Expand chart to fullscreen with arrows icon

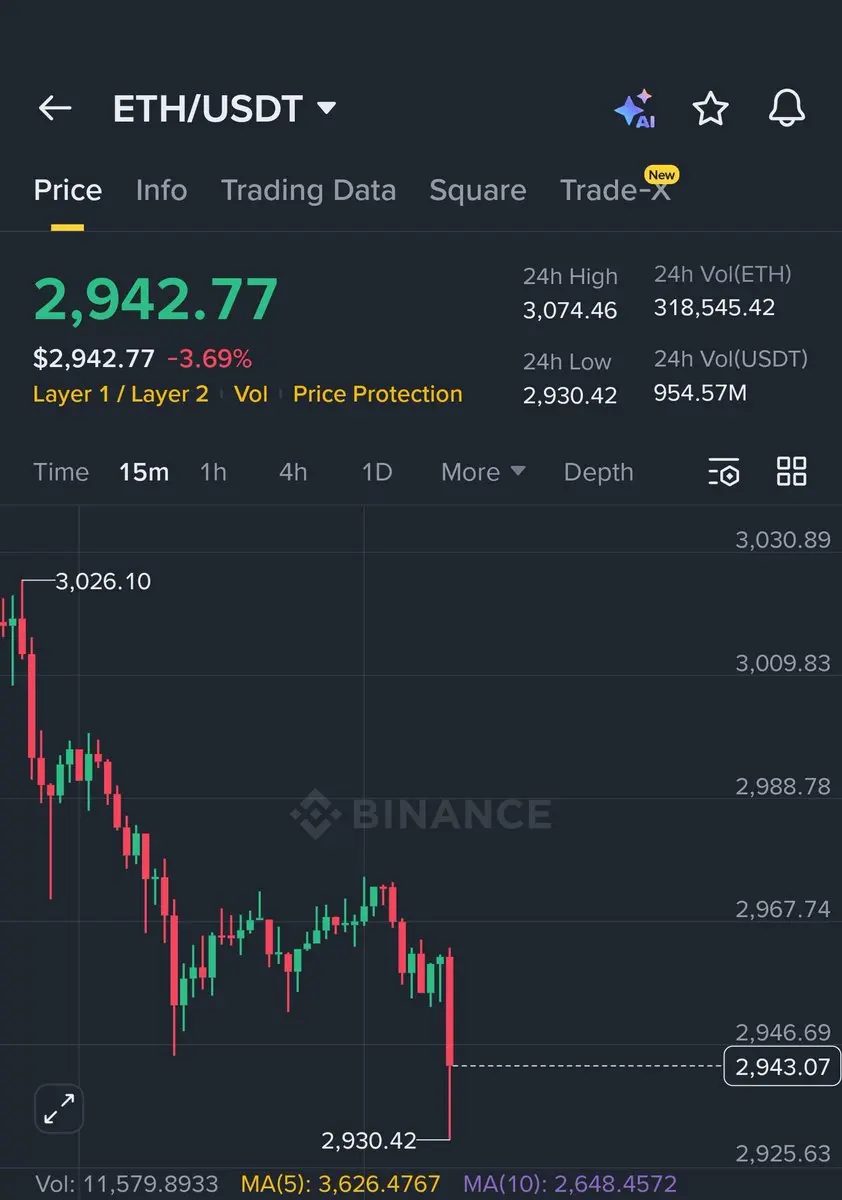(60, 1109)
